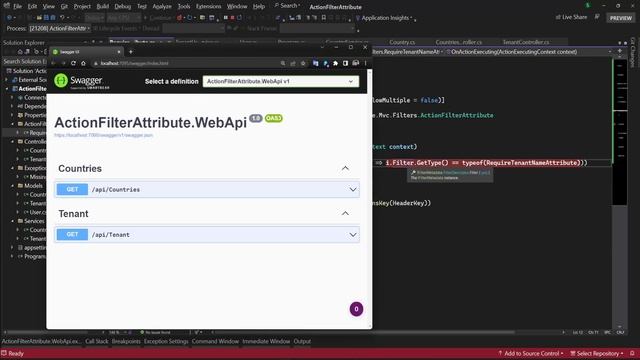This screenshot has height=360, width=640.
Task: Click the browser reload icon
Action: coord(73,63)
